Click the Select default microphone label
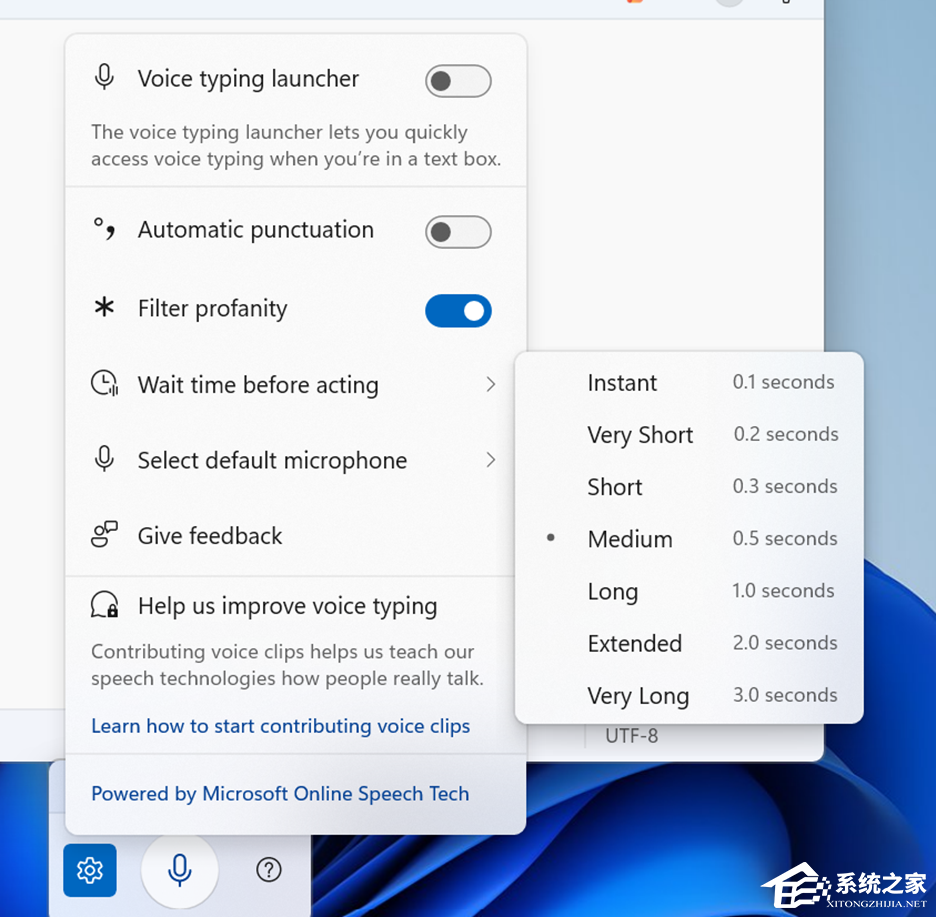Image resolution: width=936 pixels, height=917 pixels. point(272,460)
